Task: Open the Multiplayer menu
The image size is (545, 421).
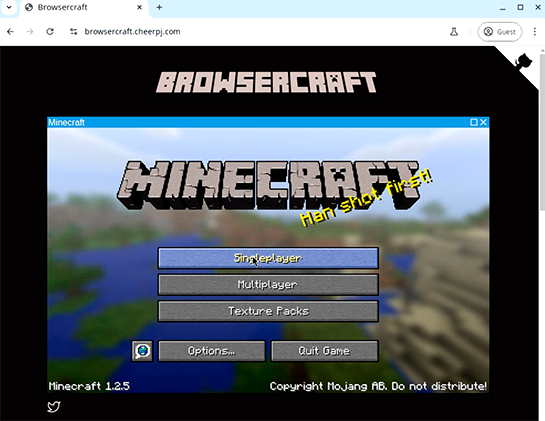Action: [x=268, y=284]
